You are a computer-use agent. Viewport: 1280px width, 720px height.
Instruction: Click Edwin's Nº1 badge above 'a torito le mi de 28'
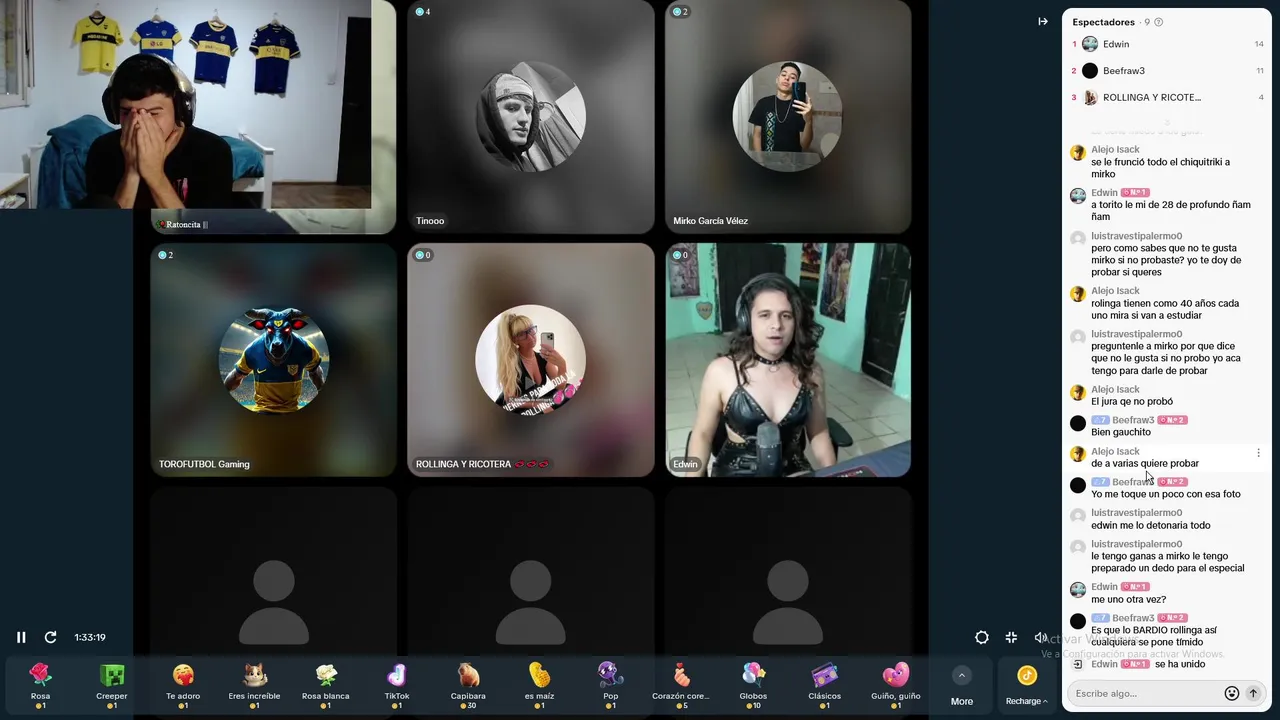[x=1135, y=192]
